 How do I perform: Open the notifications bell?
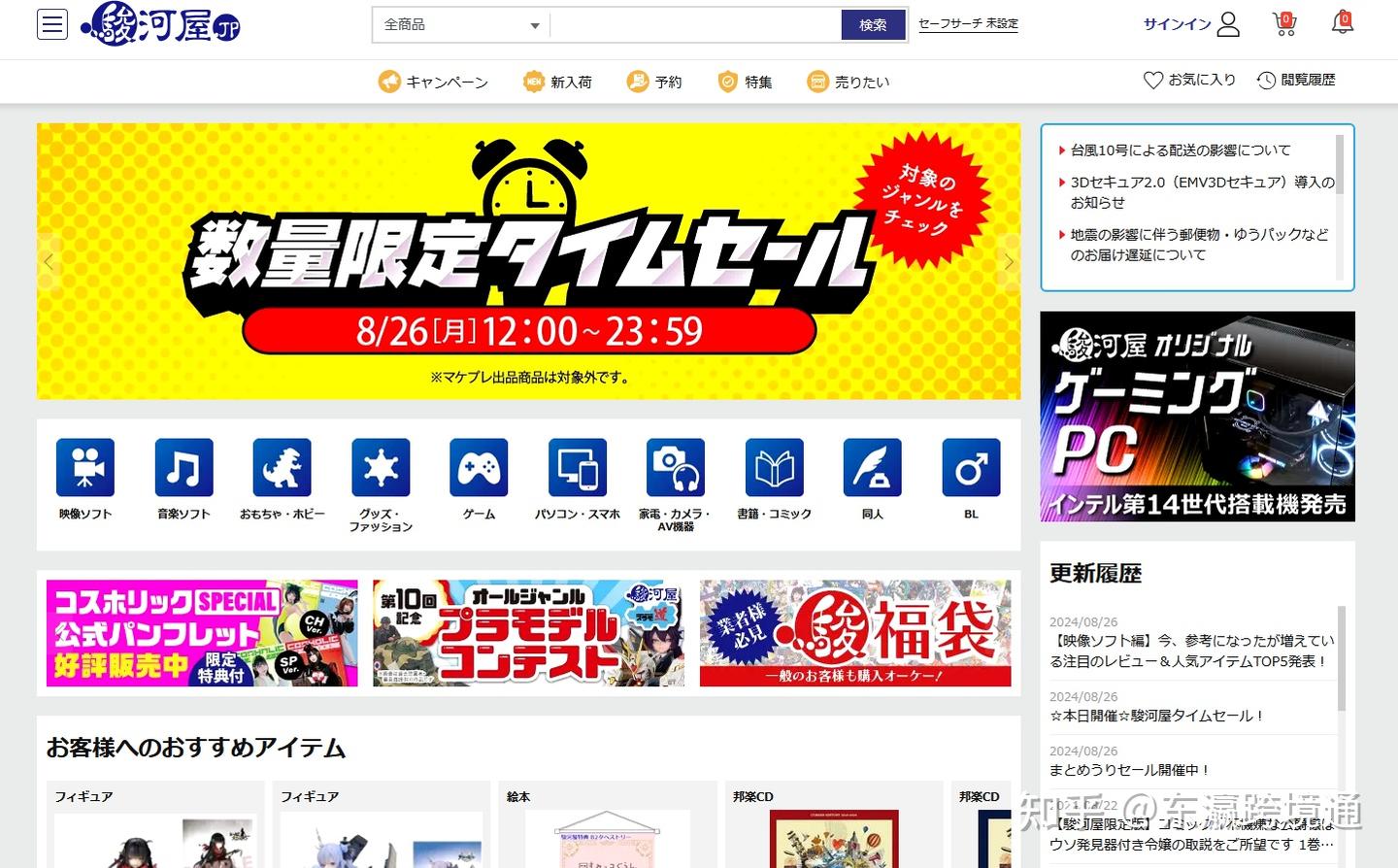click(x=1343, y=23)
